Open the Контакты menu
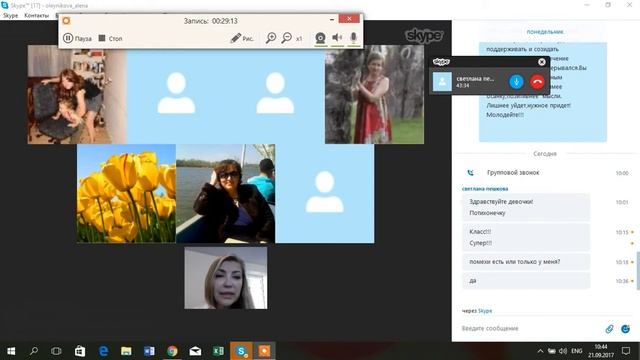The width and height of the screenshot is (640, 360). (x=36, y=16)
